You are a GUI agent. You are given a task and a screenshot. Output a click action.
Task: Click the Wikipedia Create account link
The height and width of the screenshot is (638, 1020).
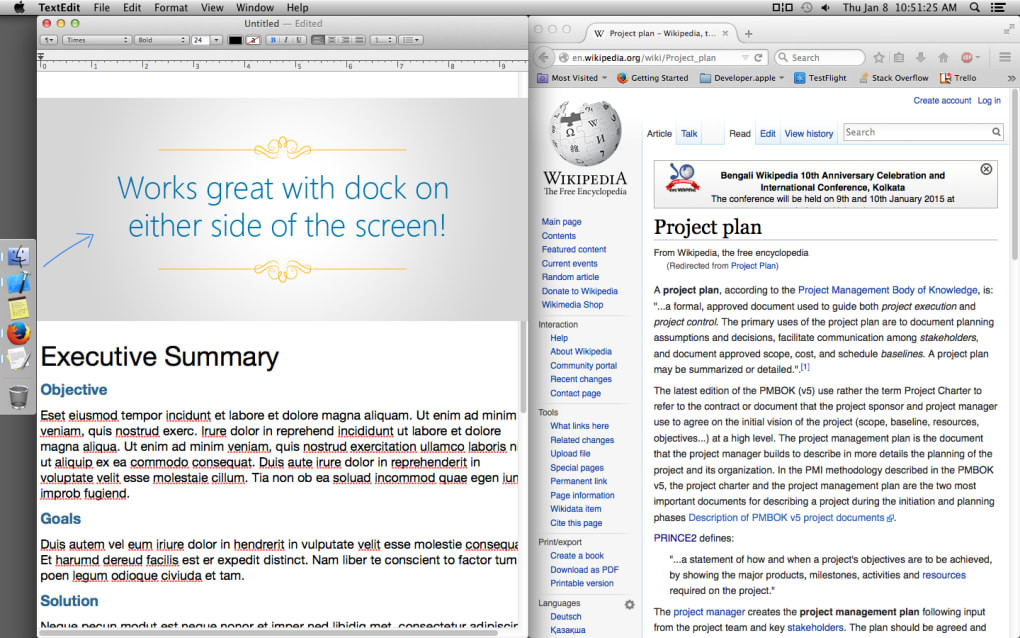click(x=942, y=100)
